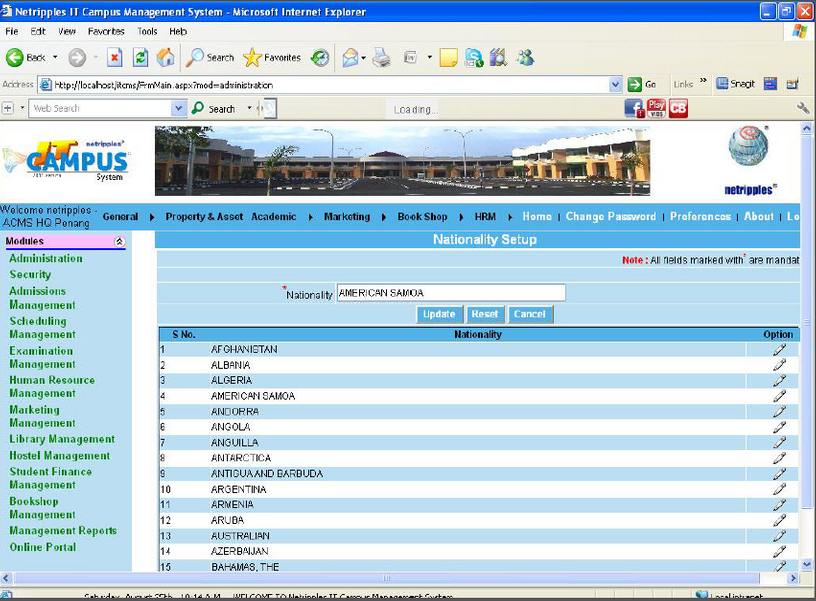Click the vertical scrollbar down arrow
This screenshot has height=601, width=816.
[807, 564]
